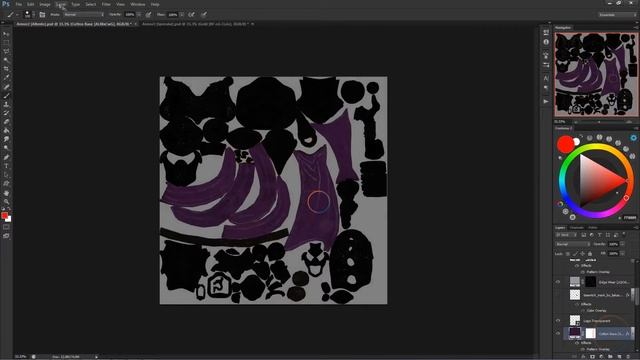Viewport: 640px width, 360px height.
Task: Toggle Quick Mask mode icon
Action: pos(6,227)
